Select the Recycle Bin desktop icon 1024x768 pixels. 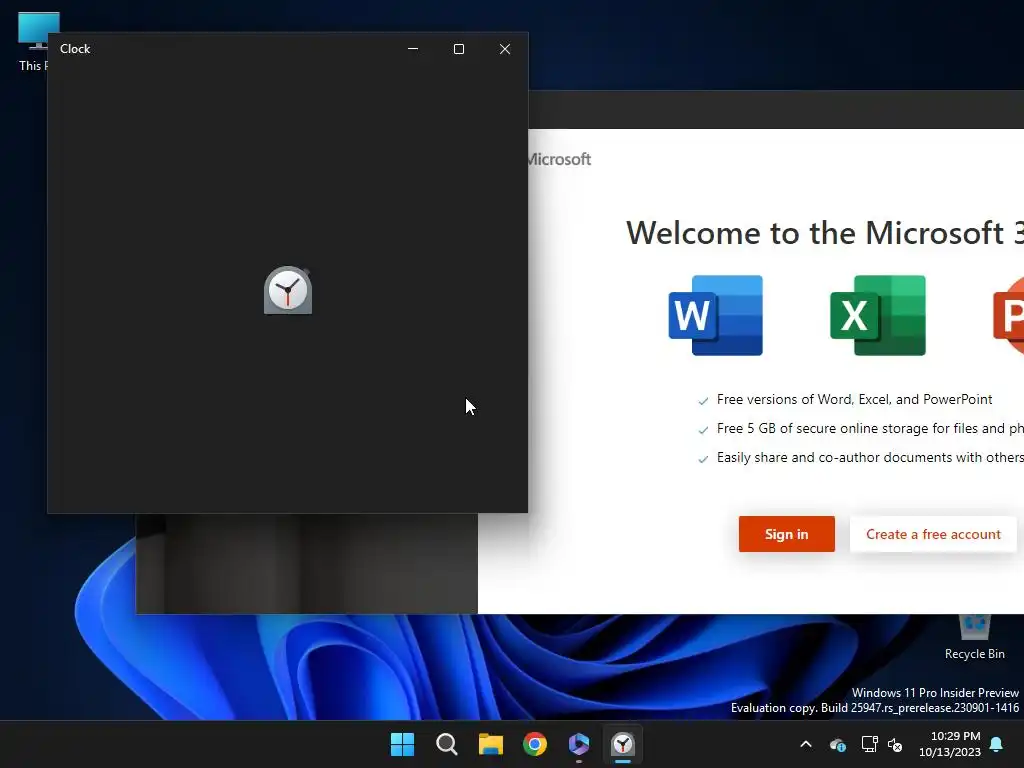pos(974,637)
